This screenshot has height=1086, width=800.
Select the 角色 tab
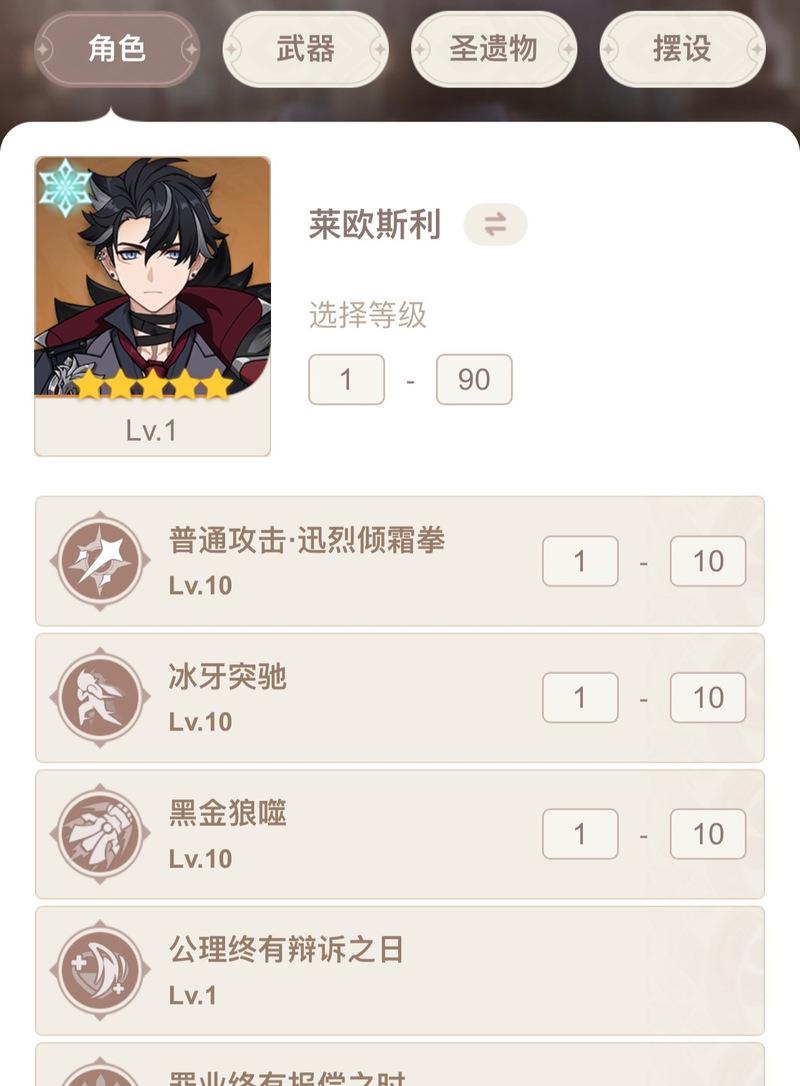click(x=117, y=49)
